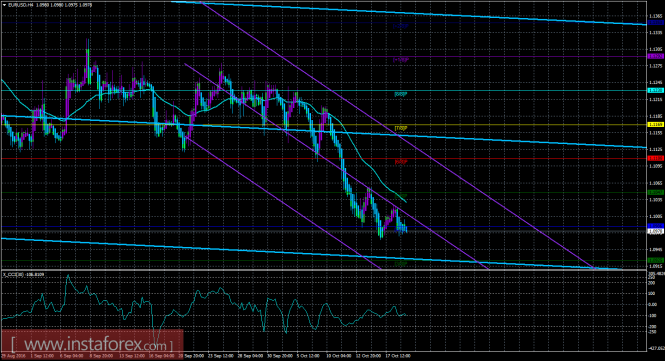This screenshot has height=361, width=665.
Task: Select the blue price tag near current price
Action: tap(656, 226)
